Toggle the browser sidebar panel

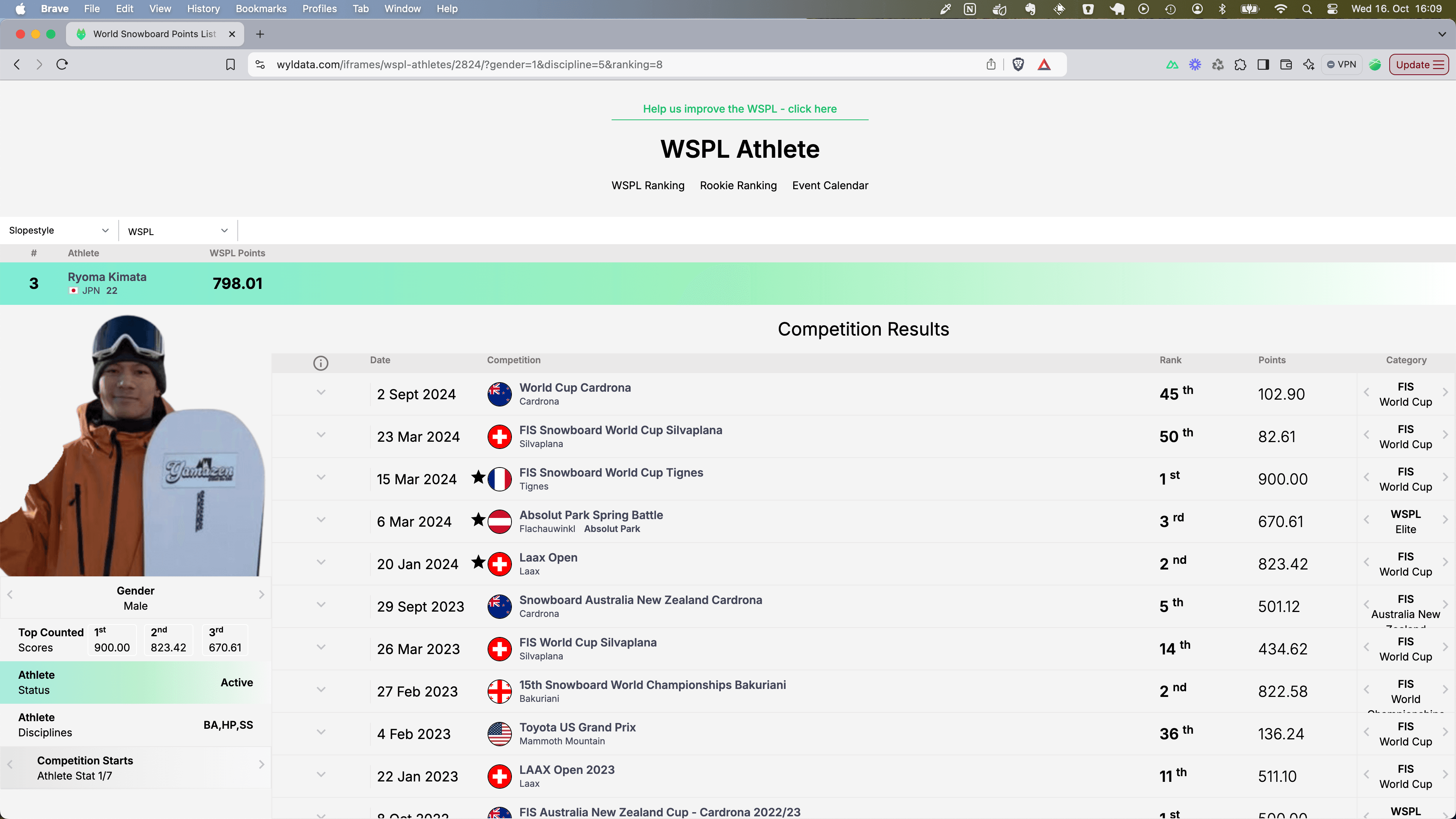(x=1263, y=64)
